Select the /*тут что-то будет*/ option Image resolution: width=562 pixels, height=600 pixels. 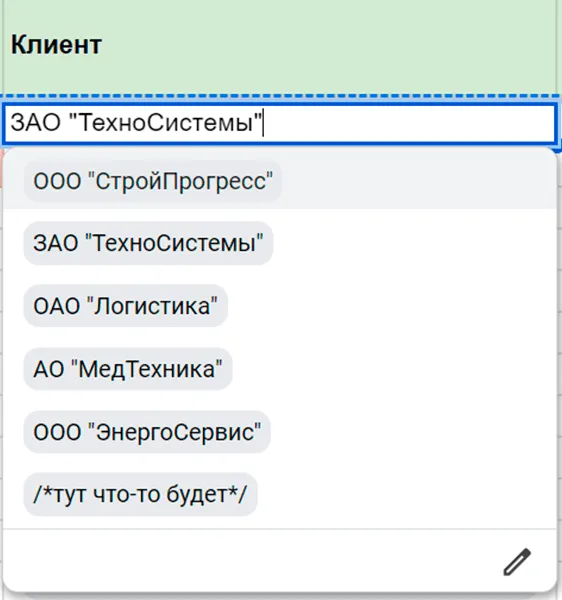(140, 494)
